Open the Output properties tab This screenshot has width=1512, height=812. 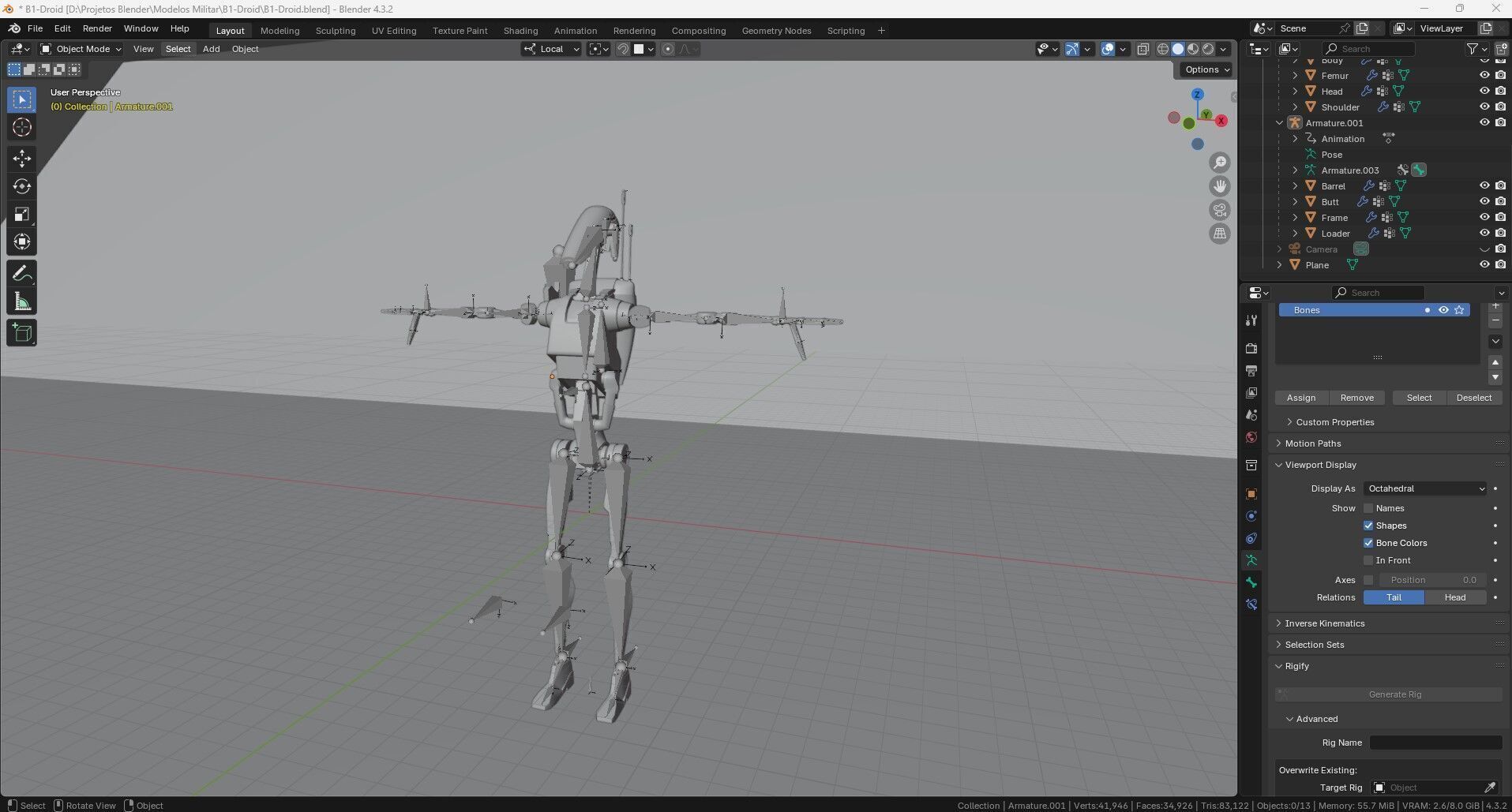tap(1251, 370)
